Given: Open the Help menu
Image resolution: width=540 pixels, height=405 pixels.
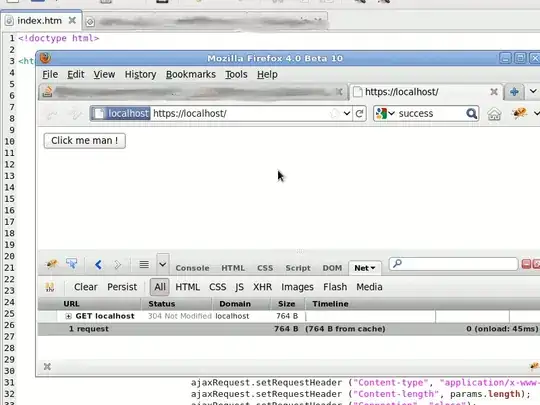Looking at the screenshot, I should [267, 74].
